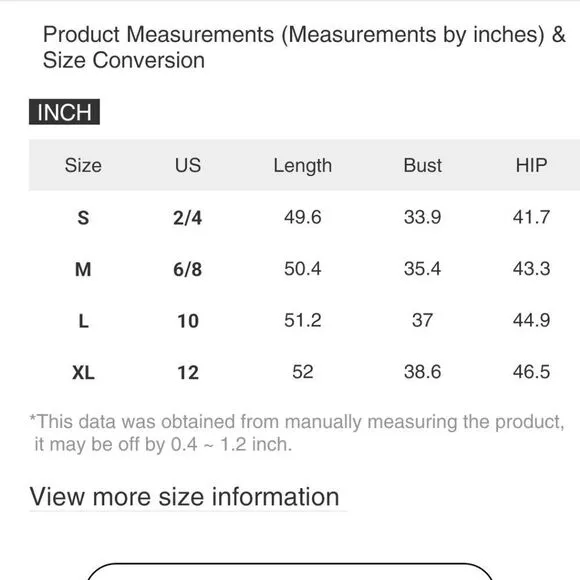Click the Size column header
This screenshot has height=580, width=580.
(x=83, y=165)
